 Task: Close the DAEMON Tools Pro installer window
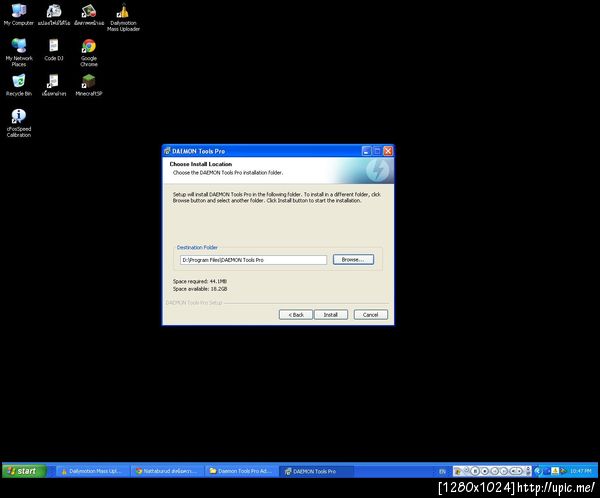point(388,151)
